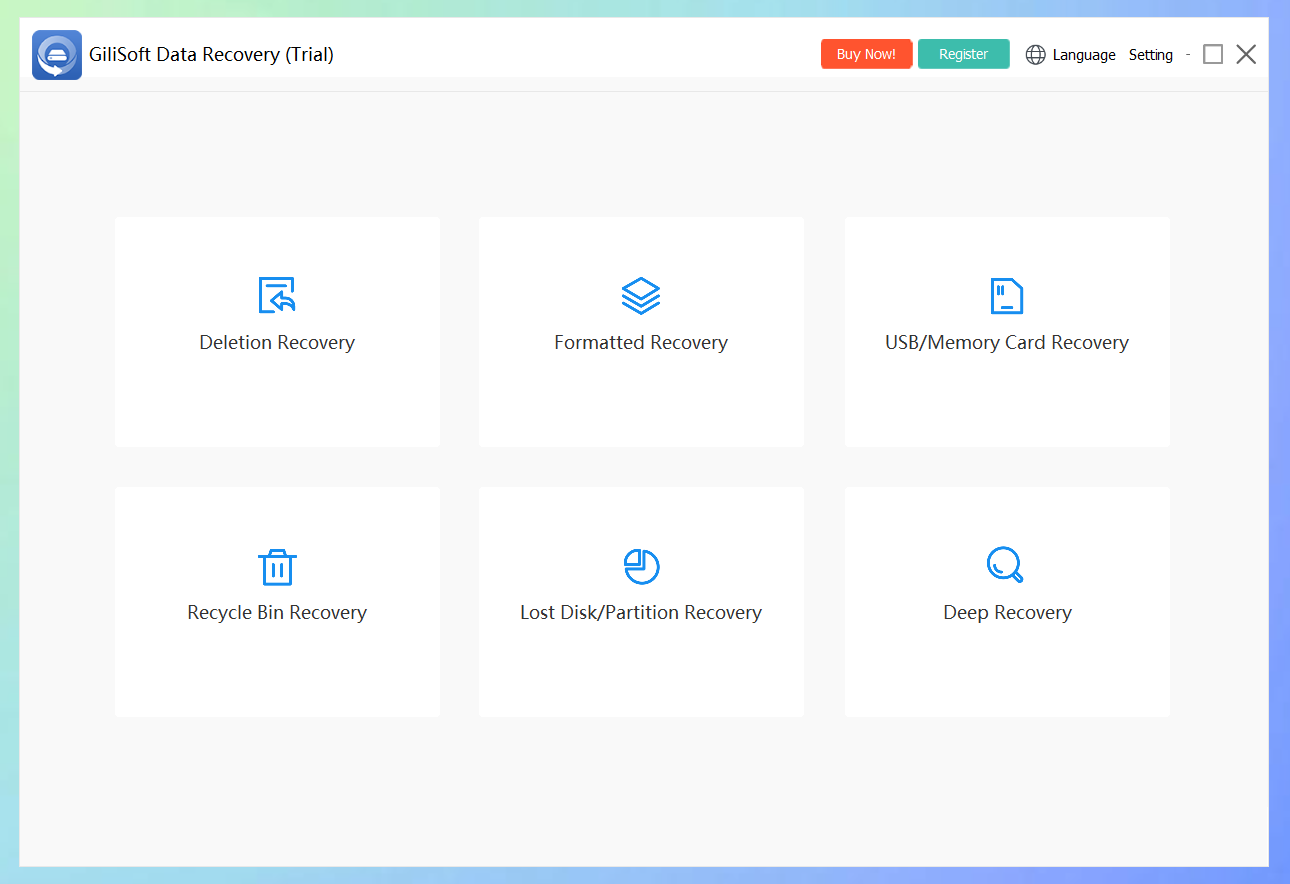Click the GiliSoft logo in the title bar
Image resolution: width=1290 pixels, height=884 pixels.
point(56,54)
